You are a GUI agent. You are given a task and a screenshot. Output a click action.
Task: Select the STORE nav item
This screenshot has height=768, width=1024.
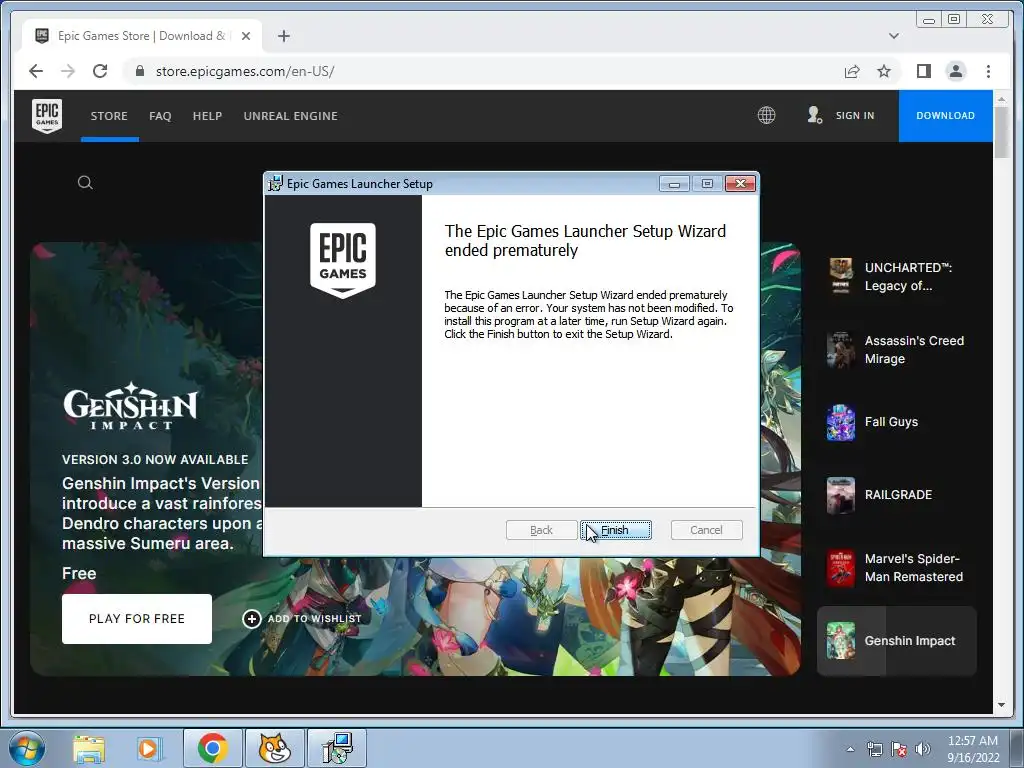pyautogui.click(x=109, y=116)
